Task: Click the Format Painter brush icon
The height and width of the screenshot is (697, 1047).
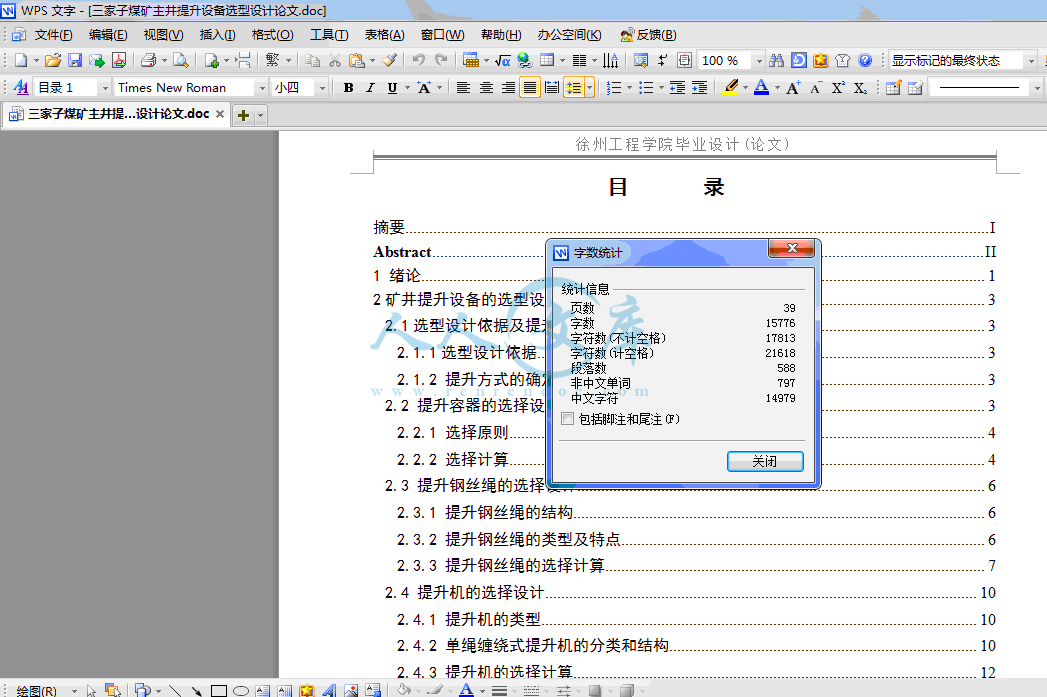Action: tap(389, 61)
